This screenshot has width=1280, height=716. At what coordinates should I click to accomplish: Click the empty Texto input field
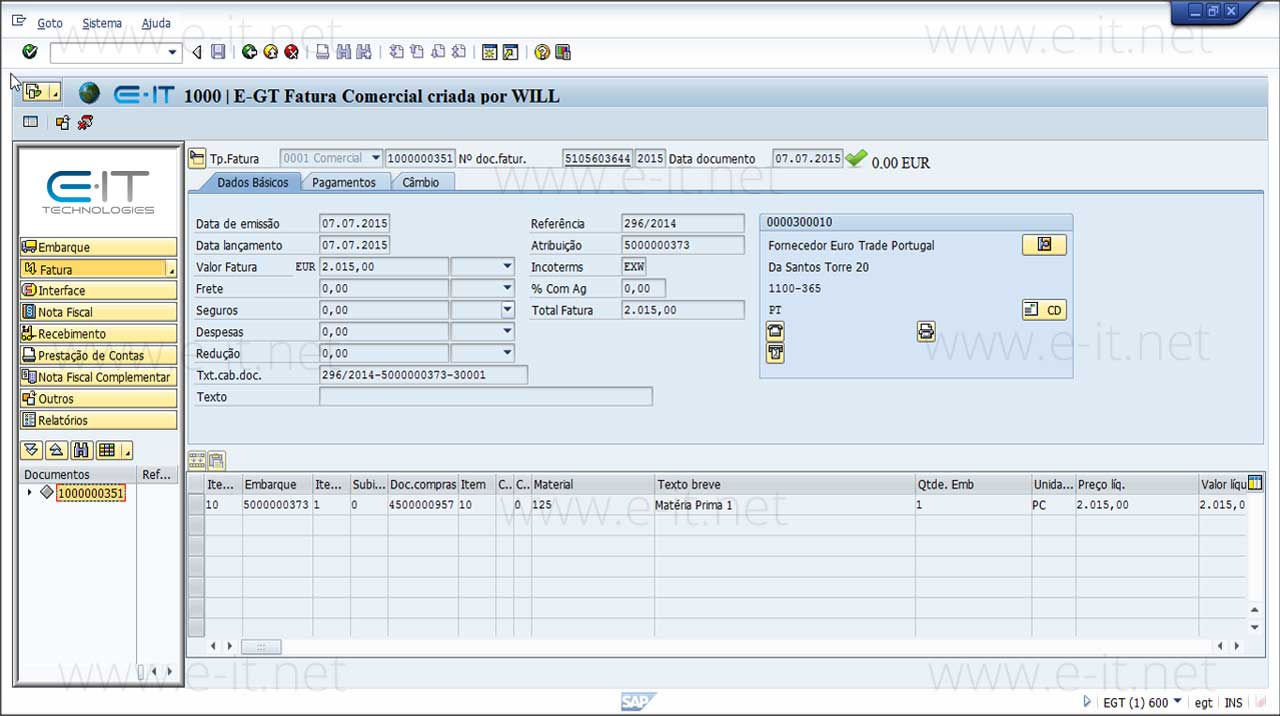coord(486,397)
